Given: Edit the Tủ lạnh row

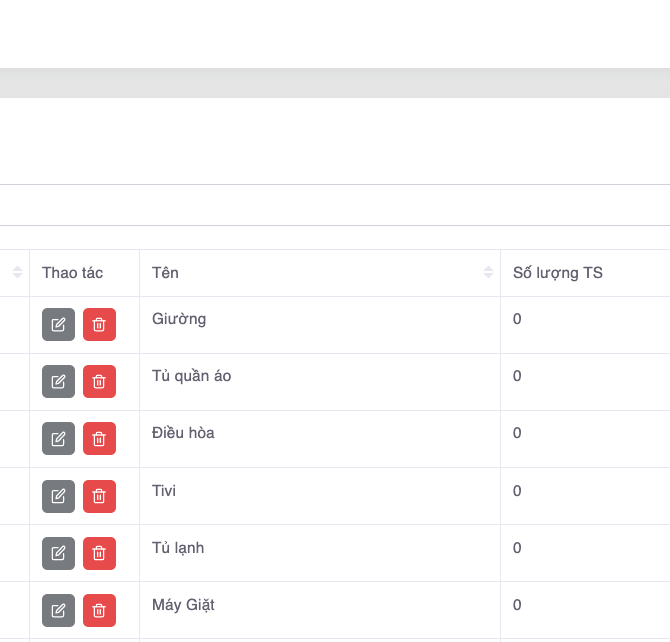Looking at the screenshot, I should click(x=58, y=553).
